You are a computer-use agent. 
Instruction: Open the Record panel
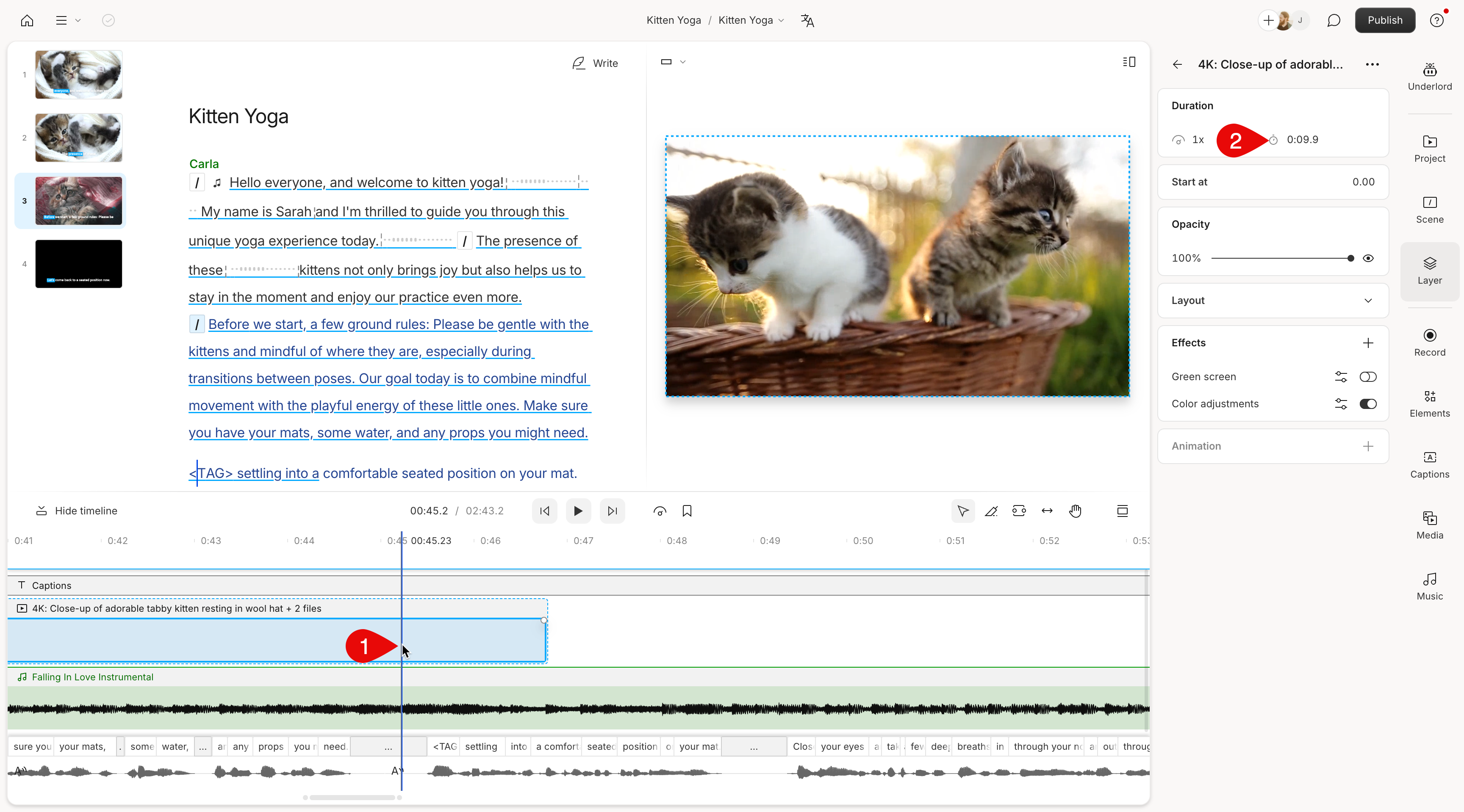click(x=1429, y=343)
